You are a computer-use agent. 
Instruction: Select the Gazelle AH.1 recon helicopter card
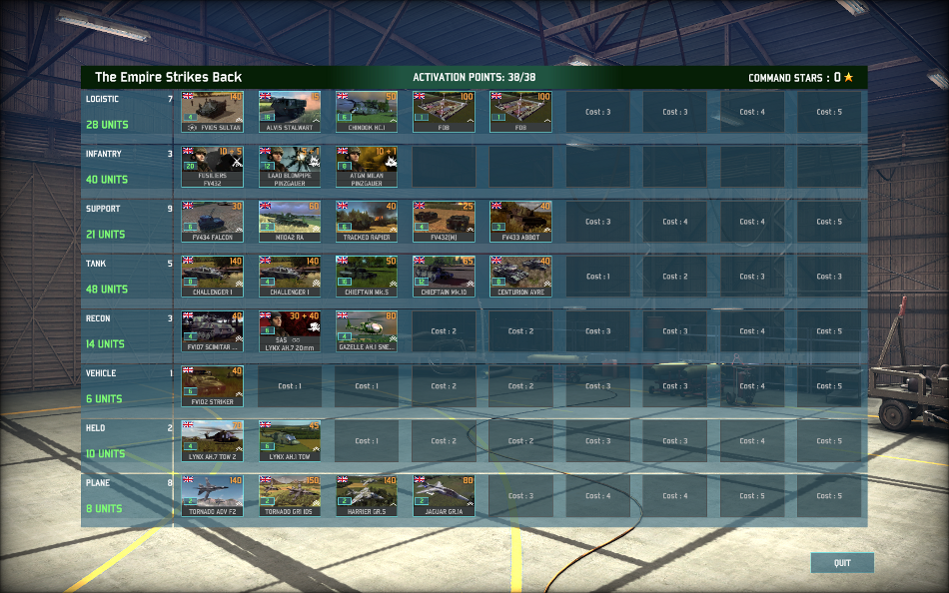pos(367,331)
